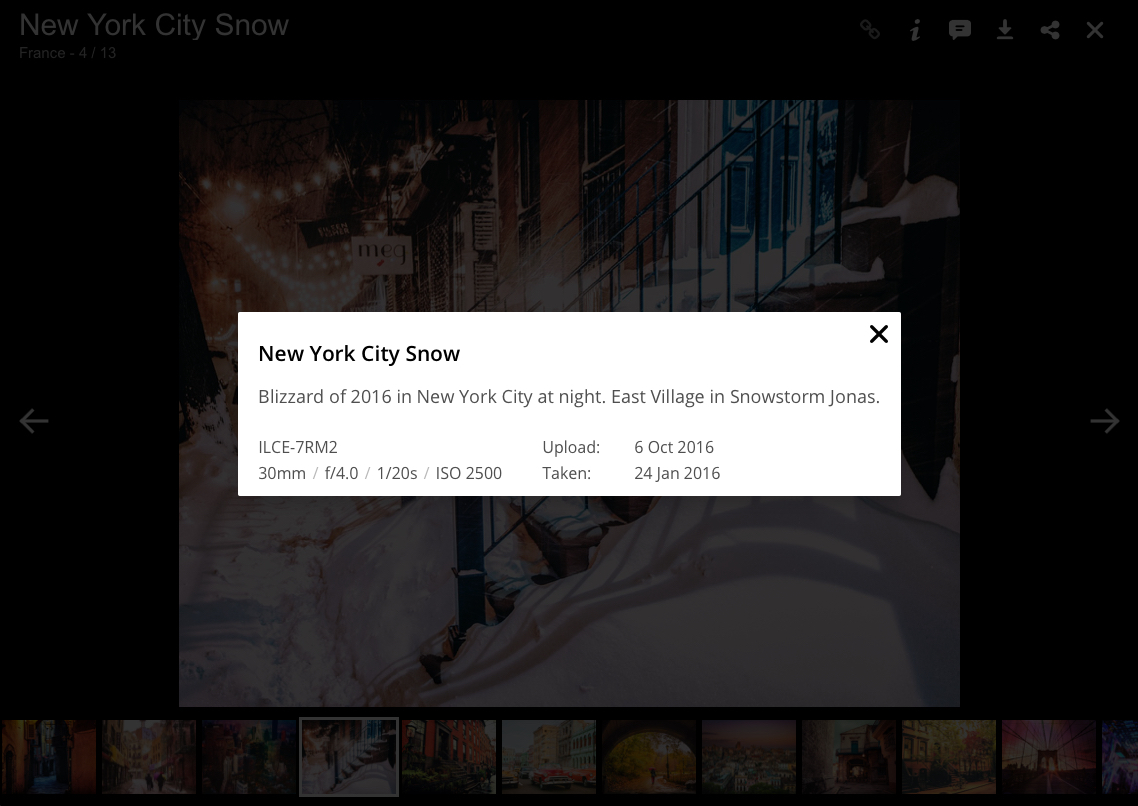Download the photo using download icon
This screenshot has width=1138, height=806.
click(x=1004, y=30)
